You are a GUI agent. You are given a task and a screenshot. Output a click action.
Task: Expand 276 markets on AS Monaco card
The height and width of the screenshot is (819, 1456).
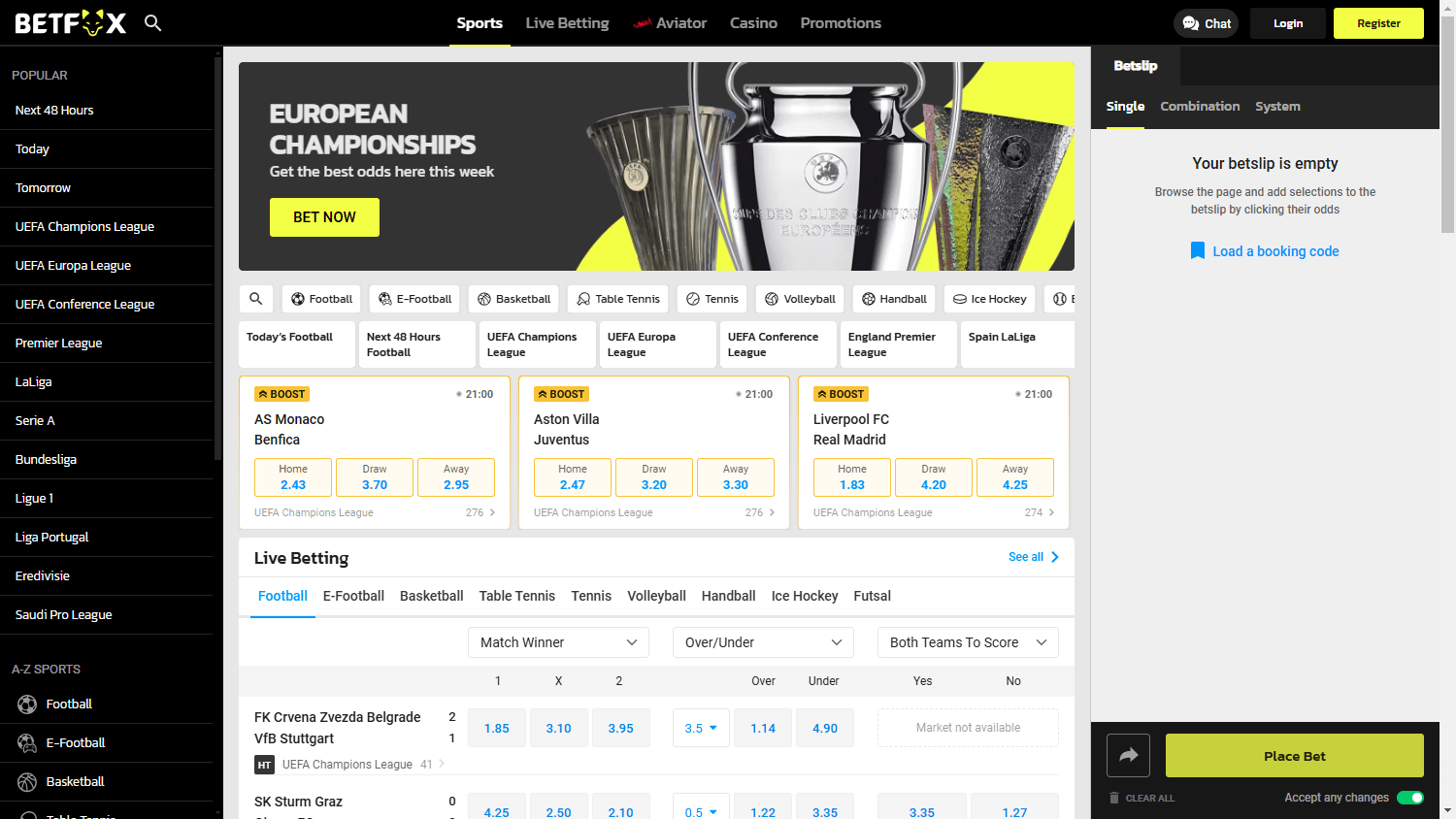481,512
